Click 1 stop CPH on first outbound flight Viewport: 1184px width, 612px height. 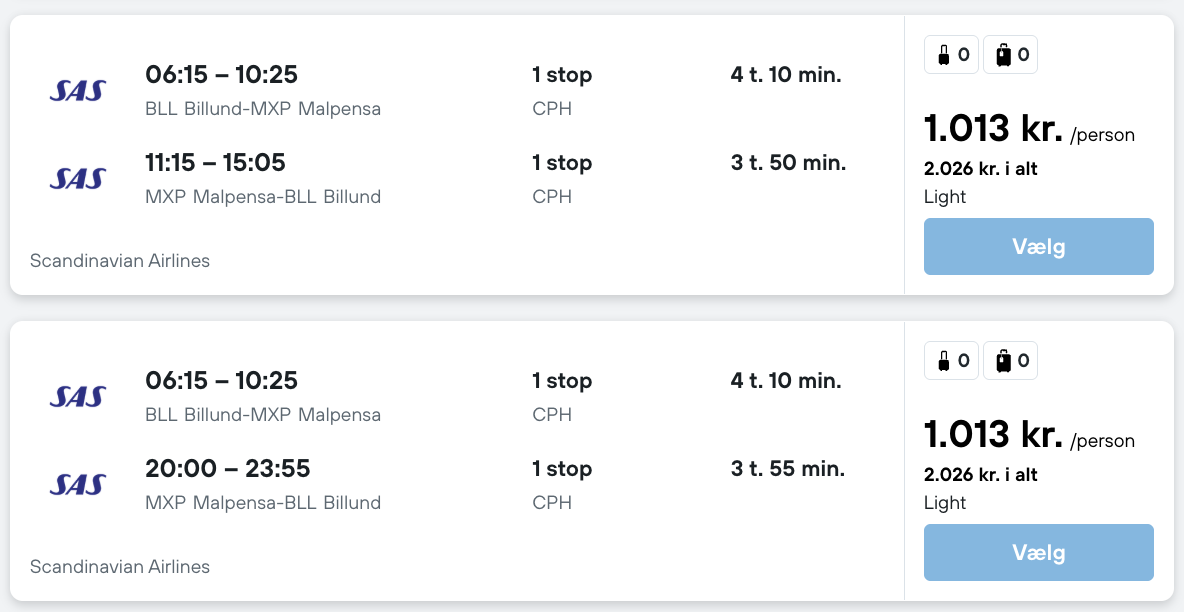coord(561,90)
